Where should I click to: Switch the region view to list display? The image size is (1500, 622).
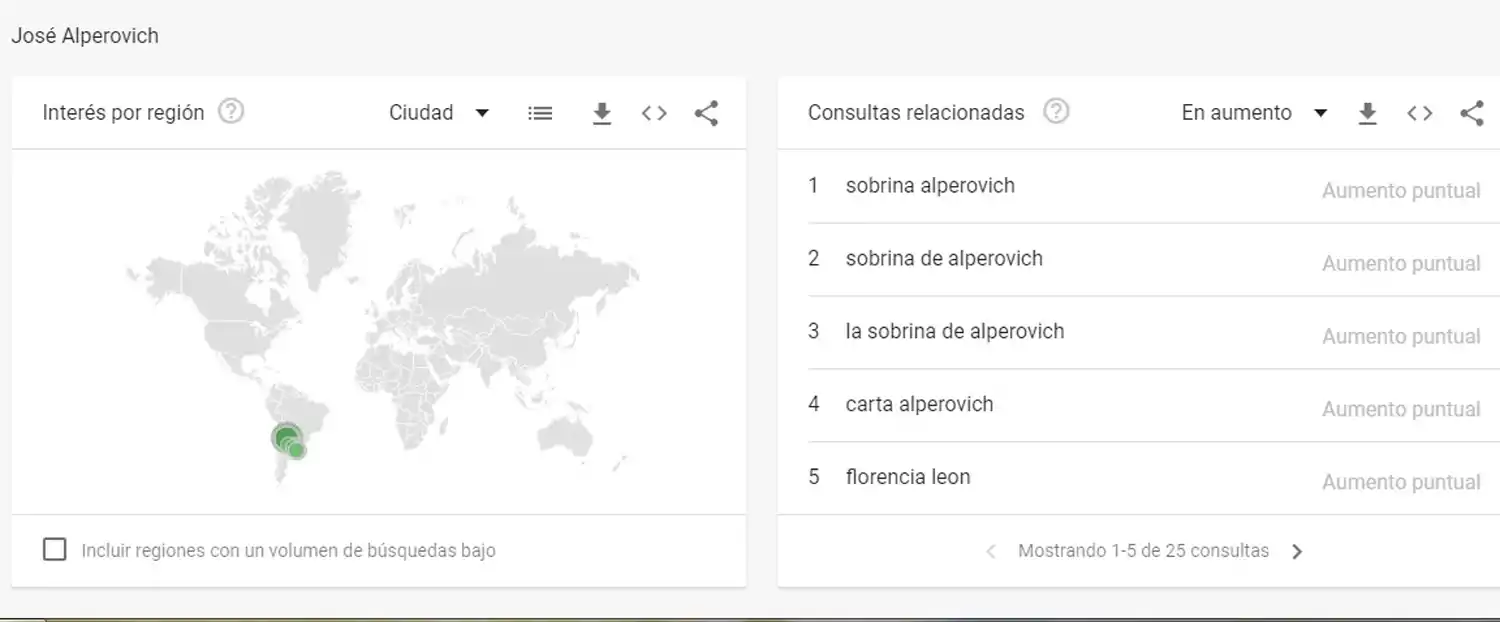(539, 113)
